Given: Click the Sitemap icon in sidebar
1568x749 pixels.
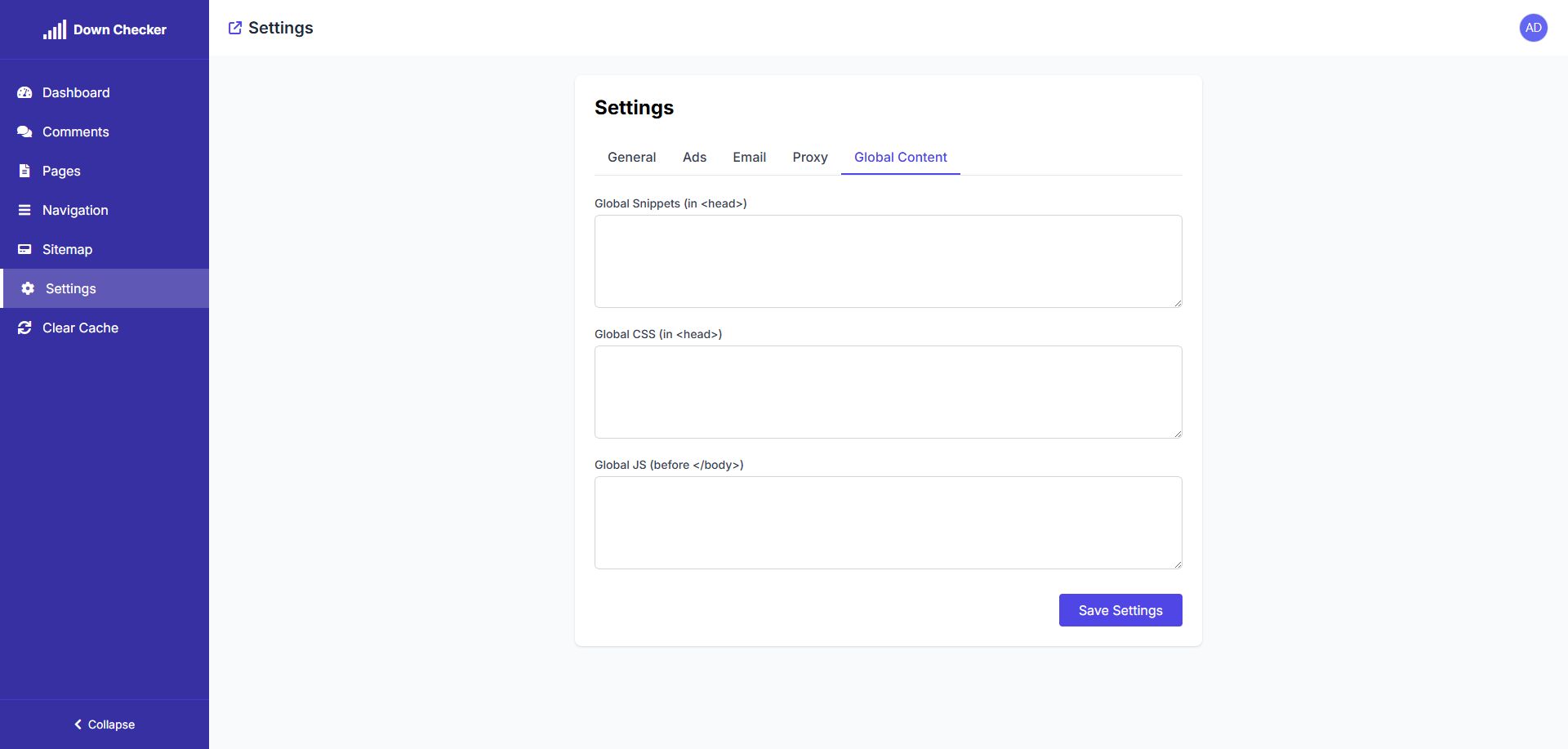Looking at the screenshot, I should click(x=24, y=249).
